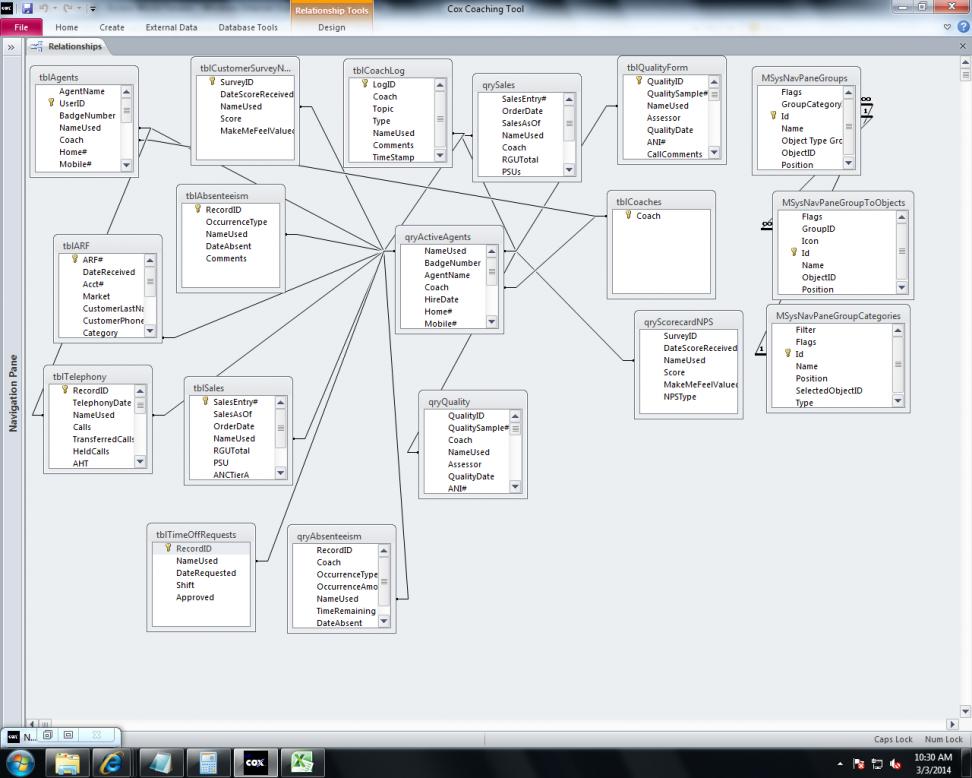
Task: Click the MSysNavPaneGroupCategories scroll down arrow
Action: tap(898, 400)
